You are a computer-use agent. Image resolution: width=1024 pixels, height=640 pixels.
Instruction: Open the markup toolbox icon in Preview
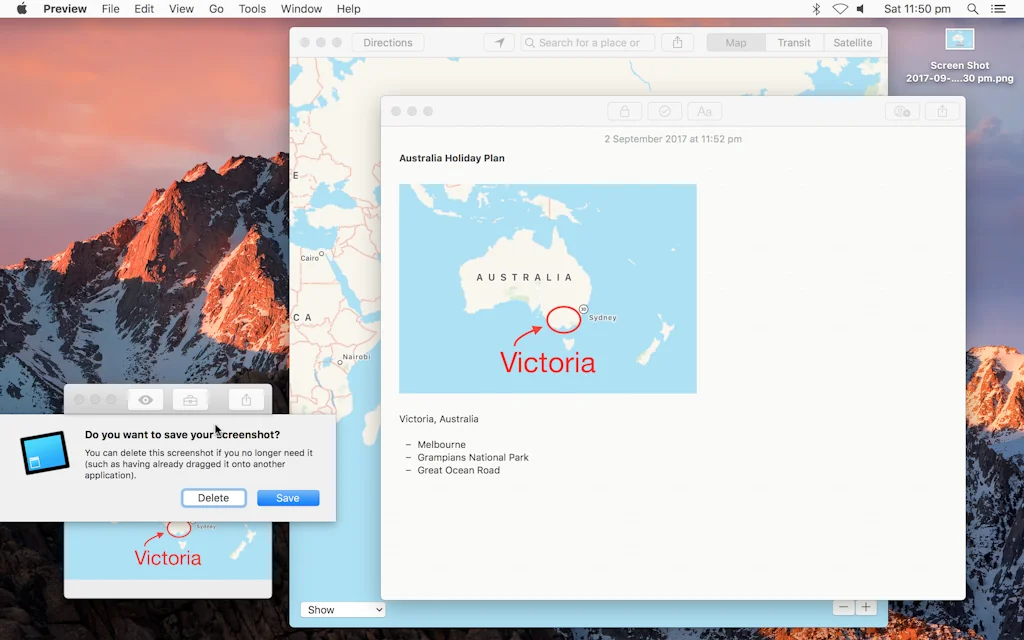[x=190, y=400]
